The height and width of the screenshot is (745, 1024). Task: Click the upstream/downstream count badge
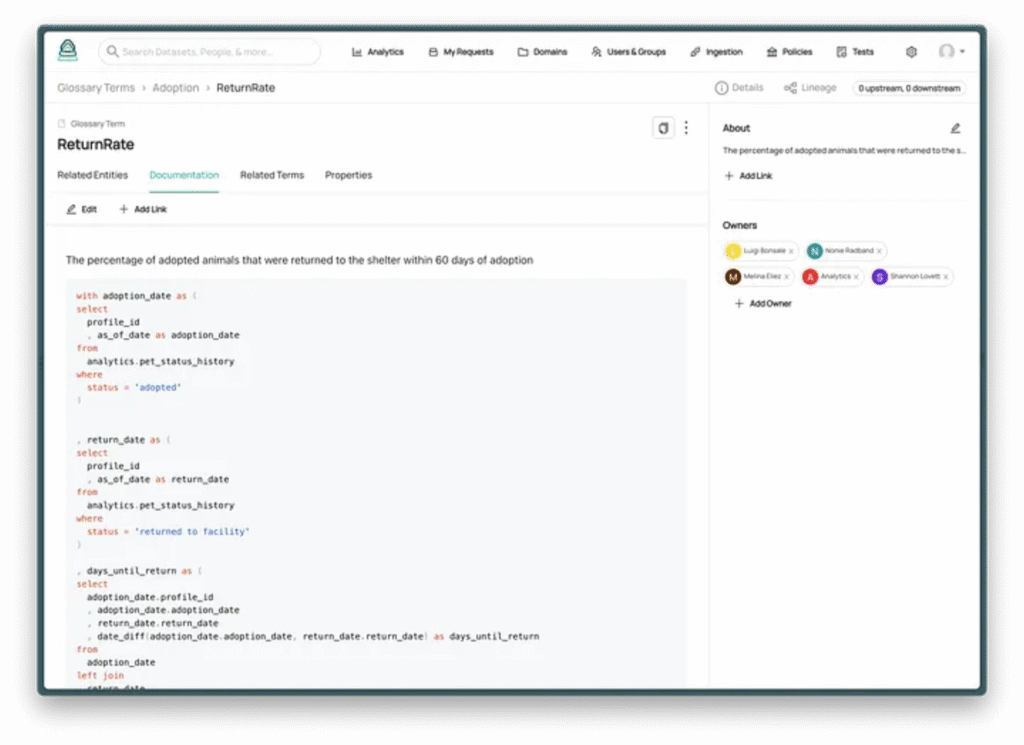tap(909, 88)
